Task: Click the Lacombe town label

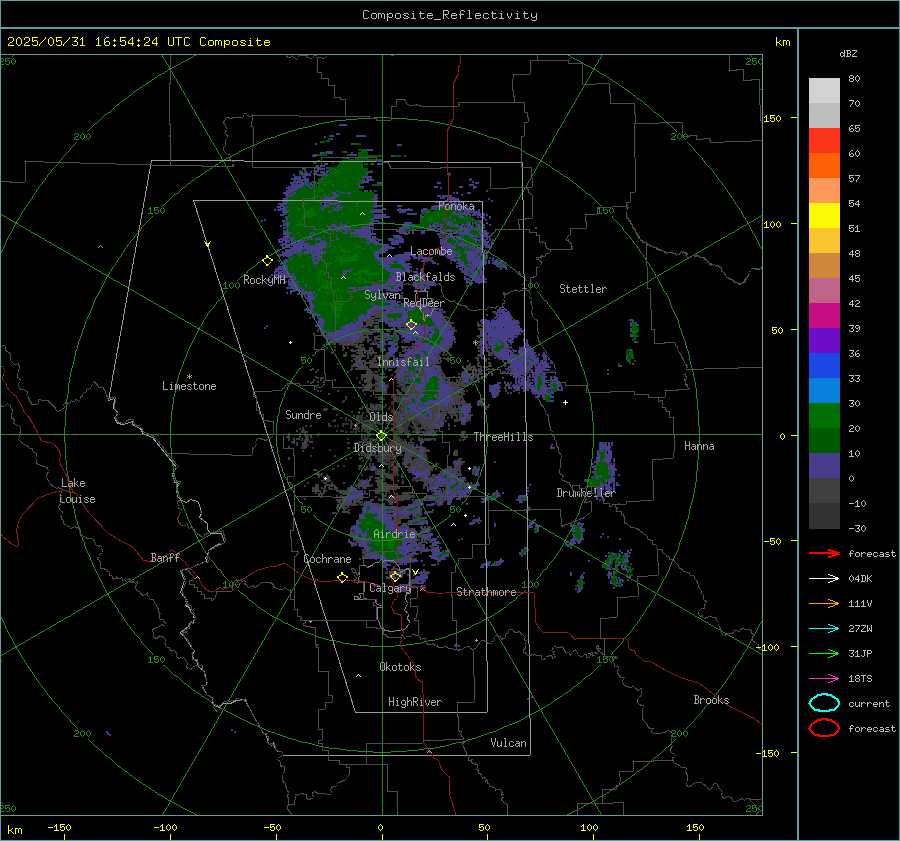Action: click(x=431, y=251)
